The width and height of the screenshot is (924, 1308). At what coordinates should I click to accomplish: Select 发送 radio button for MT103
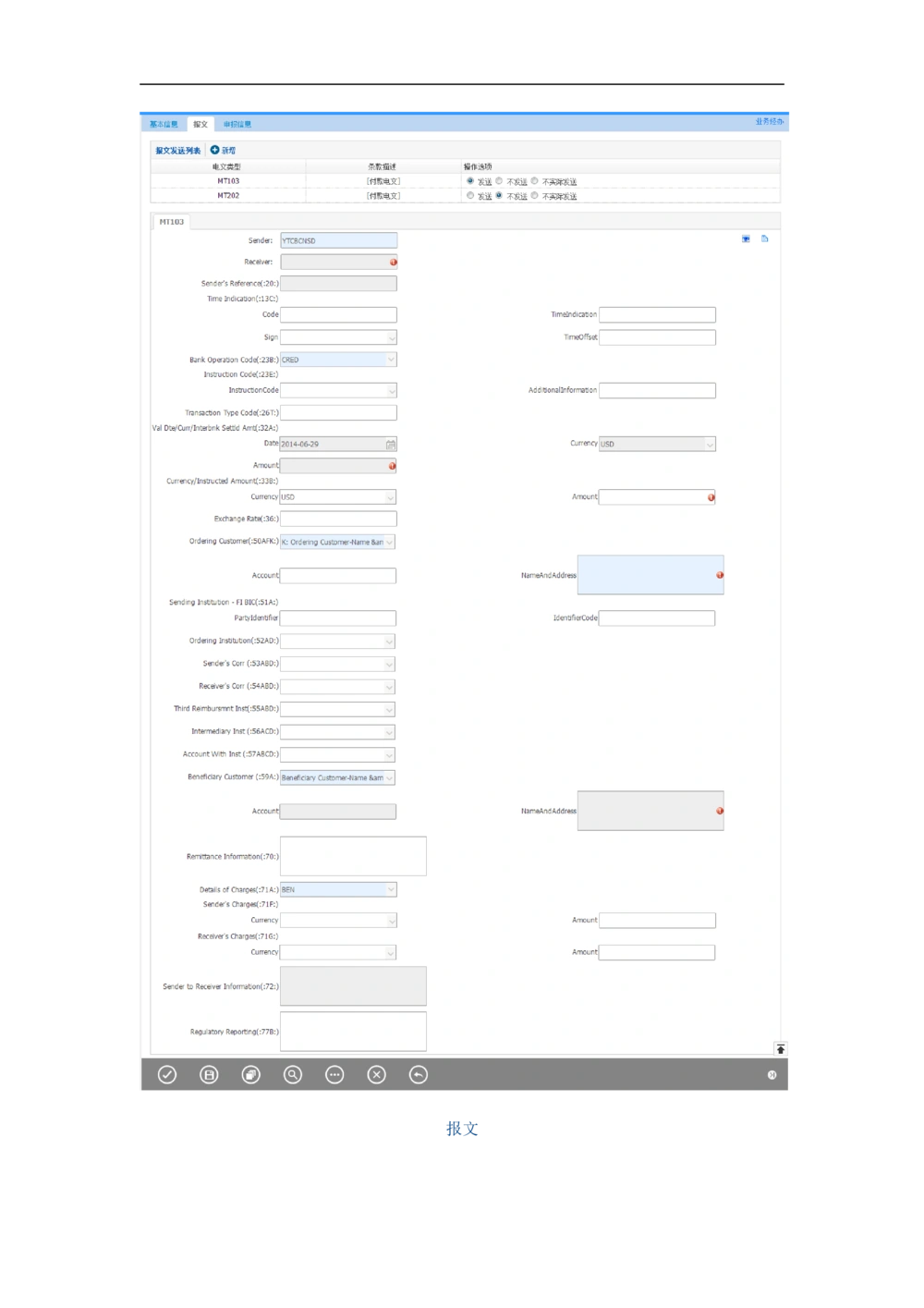[470, 181]
